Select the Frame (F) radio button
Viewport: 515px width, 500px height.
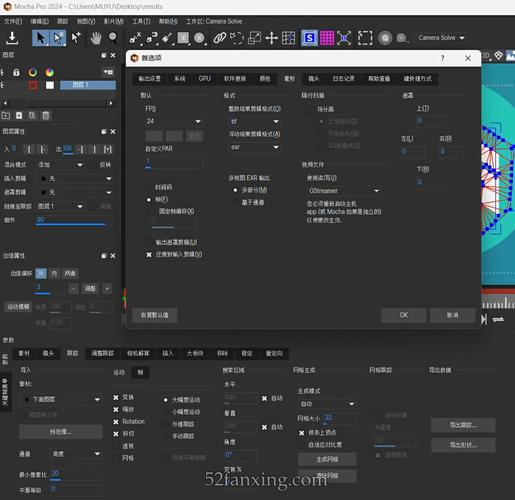coord(149,200)
